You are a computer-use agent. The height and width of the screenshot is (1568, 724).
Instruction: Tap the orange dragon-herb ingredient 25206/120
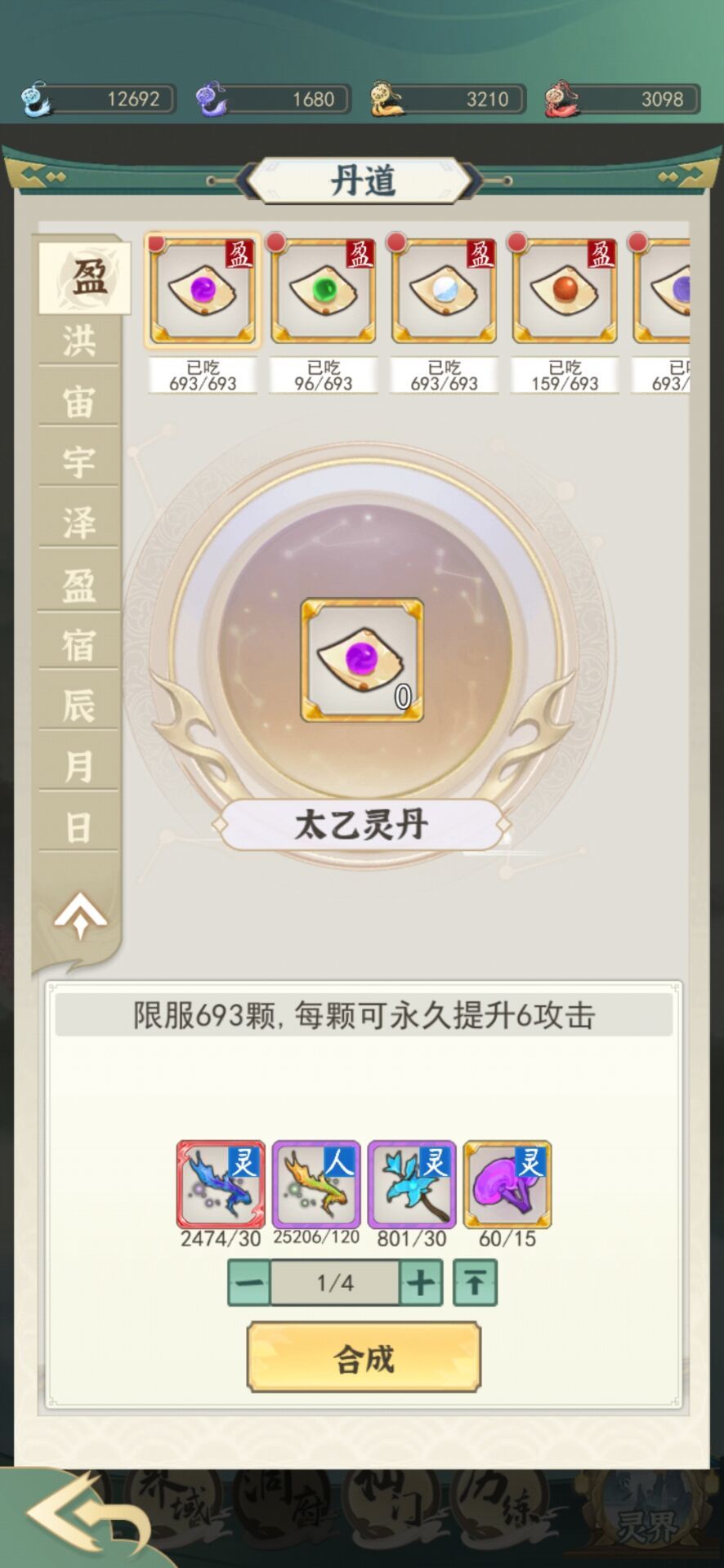(x=316, y=1184)
